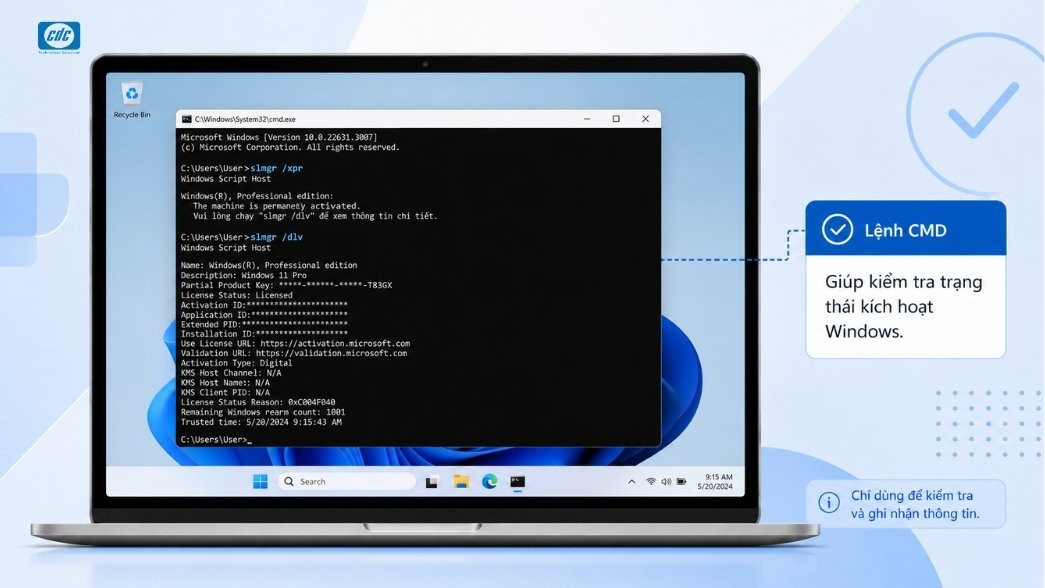Click the 'slmgr /xpr' command text
The height and width of the screenshot is (588, 1045).
[x=276, y=169]
